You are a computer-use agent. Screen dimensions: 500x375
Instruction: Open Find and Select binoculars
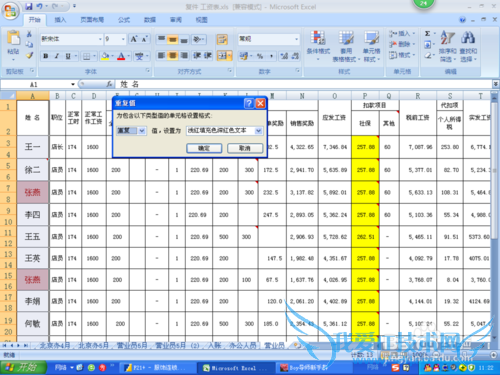[468, 46]
